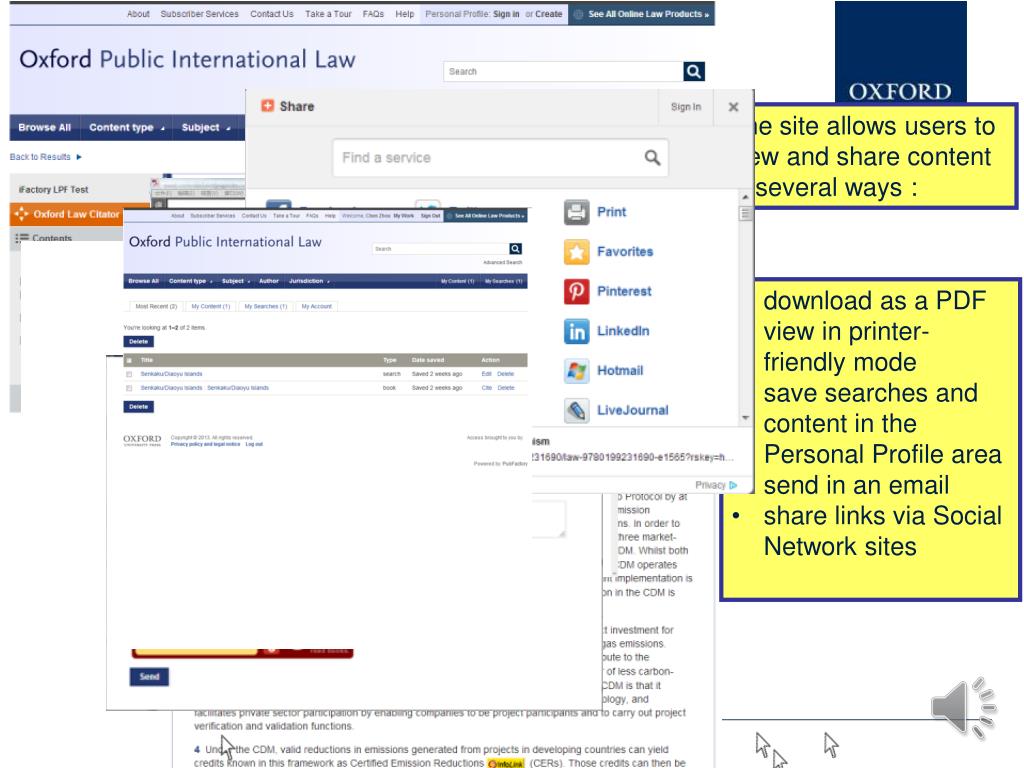Click the main Search input field
Image resolution: width=1024 pixels, height=768 pixels.
point(563,71)
